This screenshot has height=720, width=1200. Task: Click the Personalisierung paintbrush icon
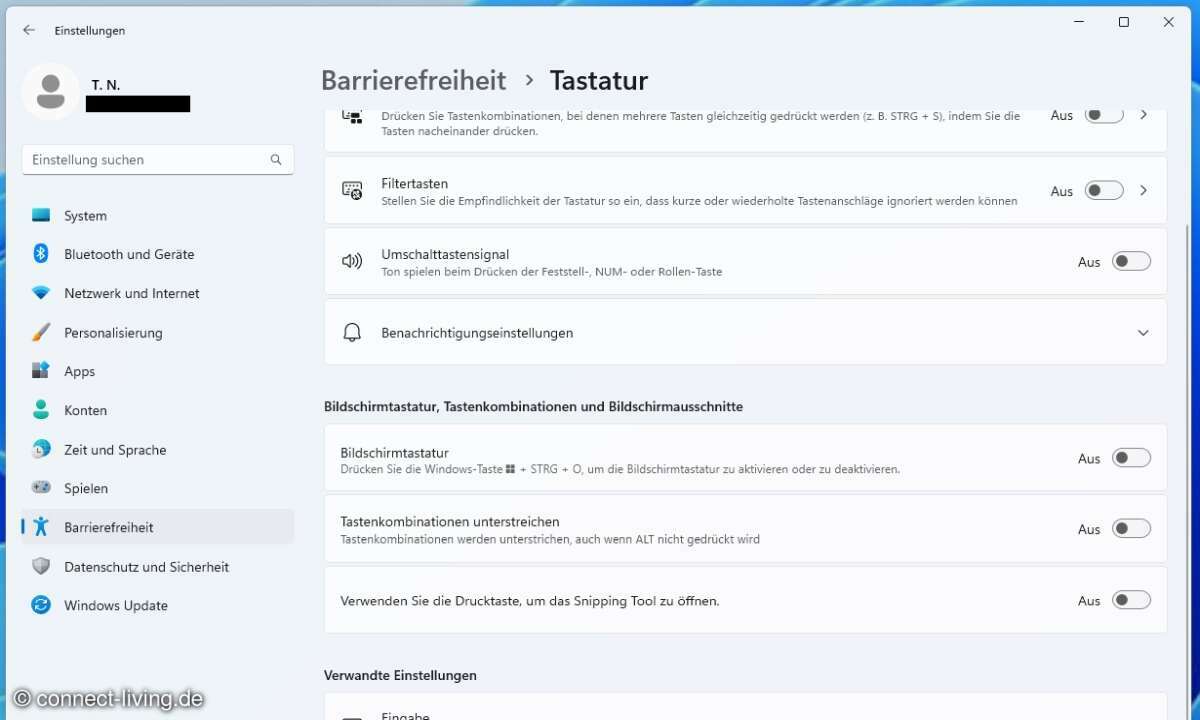41,332
